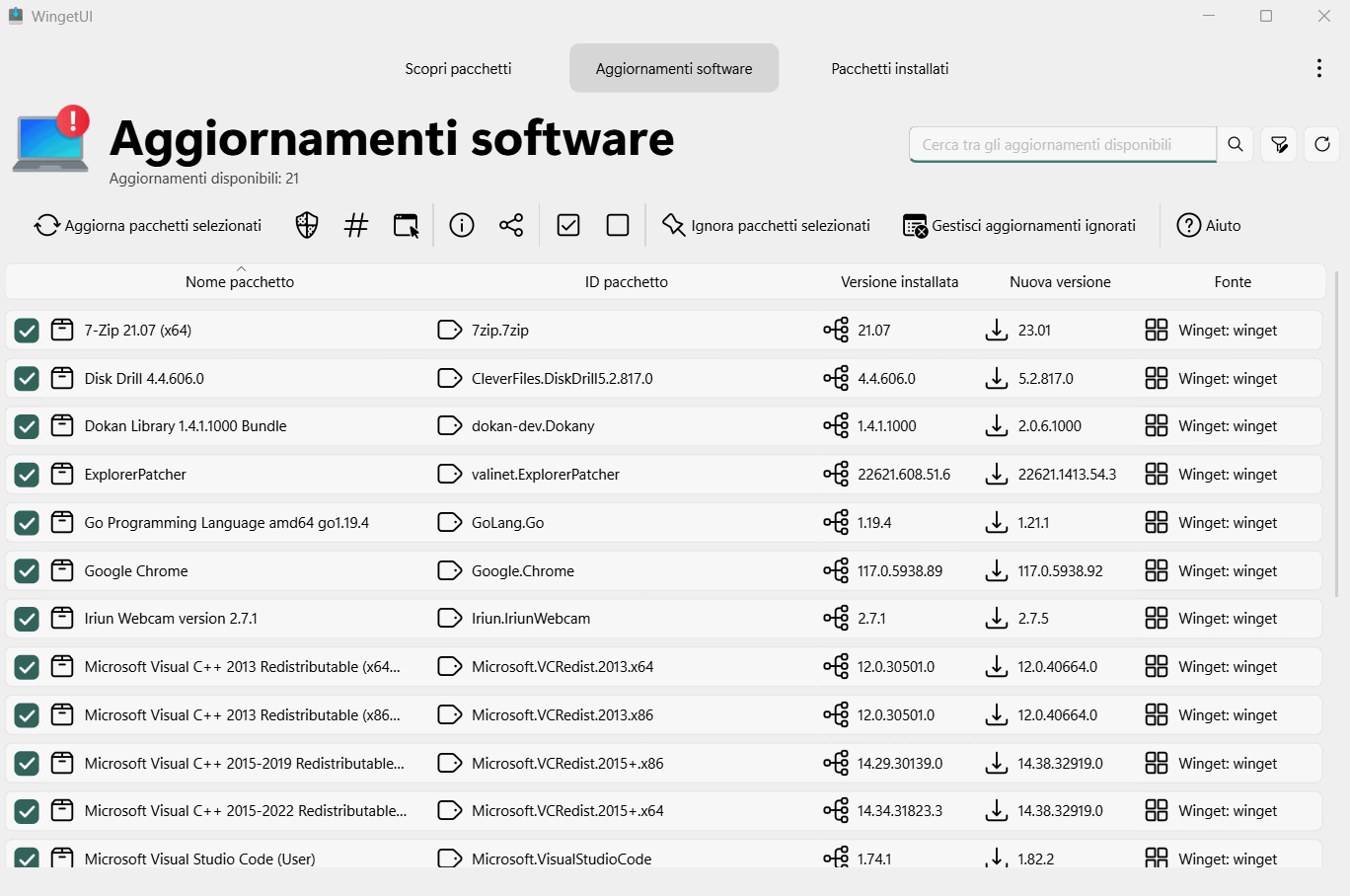Image resolution: width=1350 pixels, height=896 pixels.
Task: Uncheck ExplorerPatcher checkbox
Action: pyautogui.click(x=27, y=475)
